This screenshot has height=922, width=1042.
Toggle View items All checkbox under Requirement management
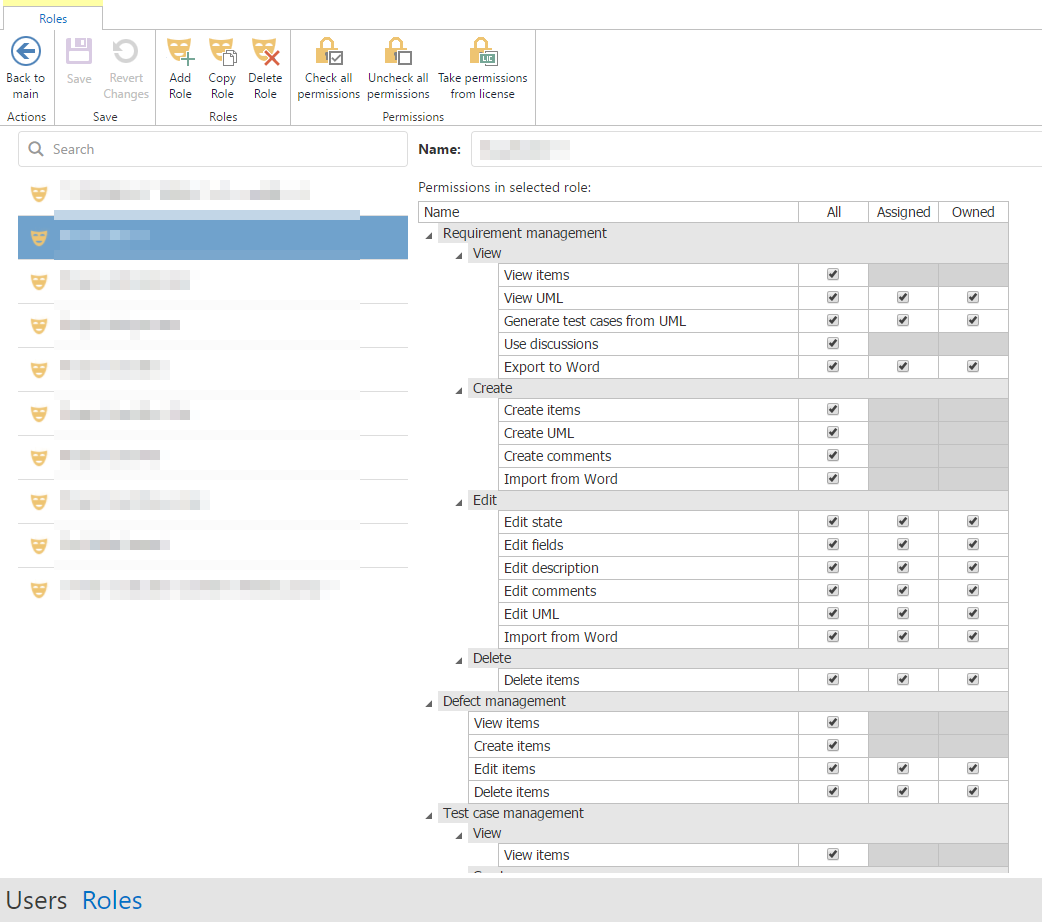[833, 274]
